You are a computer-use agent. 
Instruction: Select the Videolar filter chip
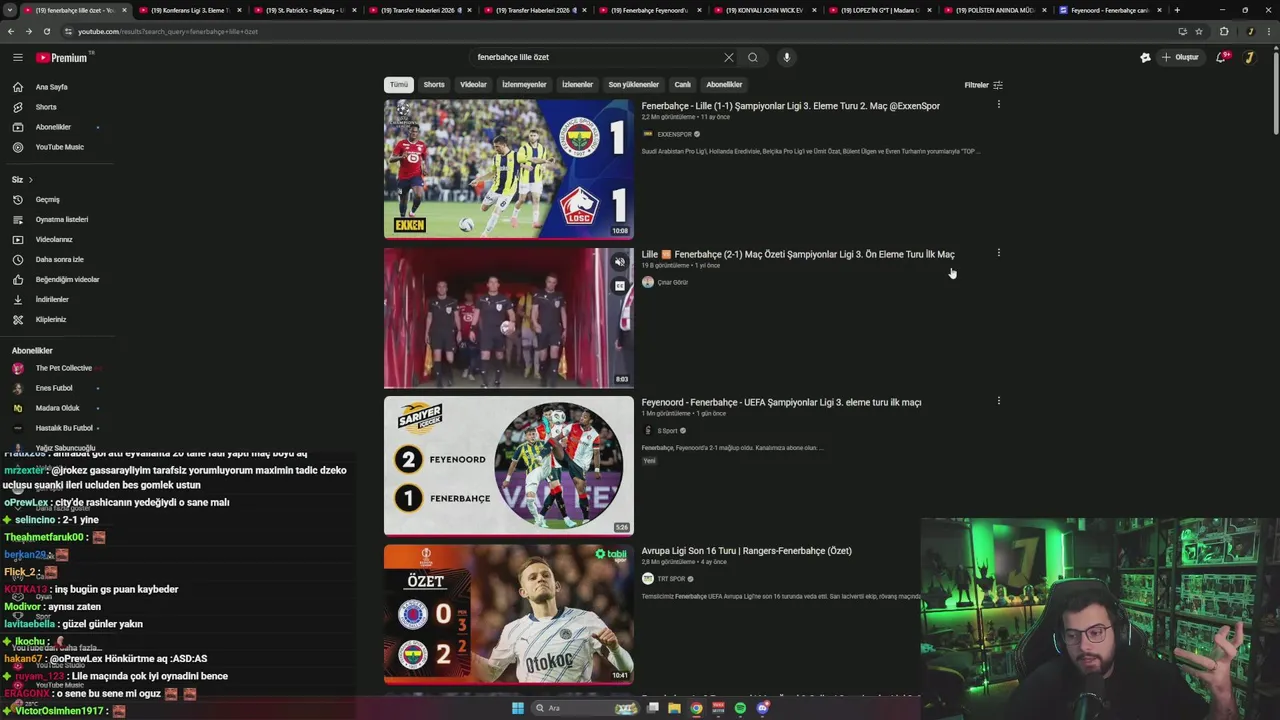pos(473,85)
